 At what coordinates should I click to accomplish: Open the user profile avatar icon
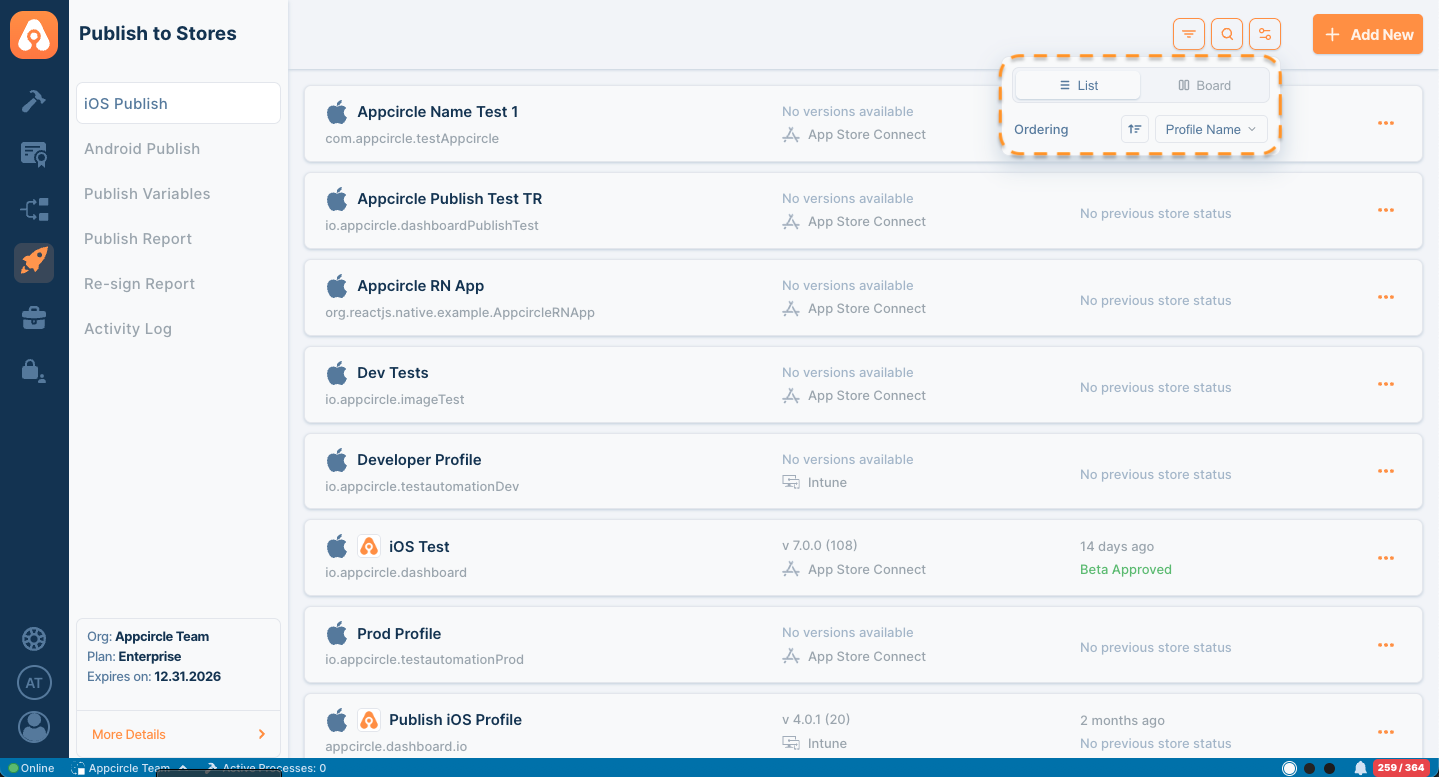[34, 727]
